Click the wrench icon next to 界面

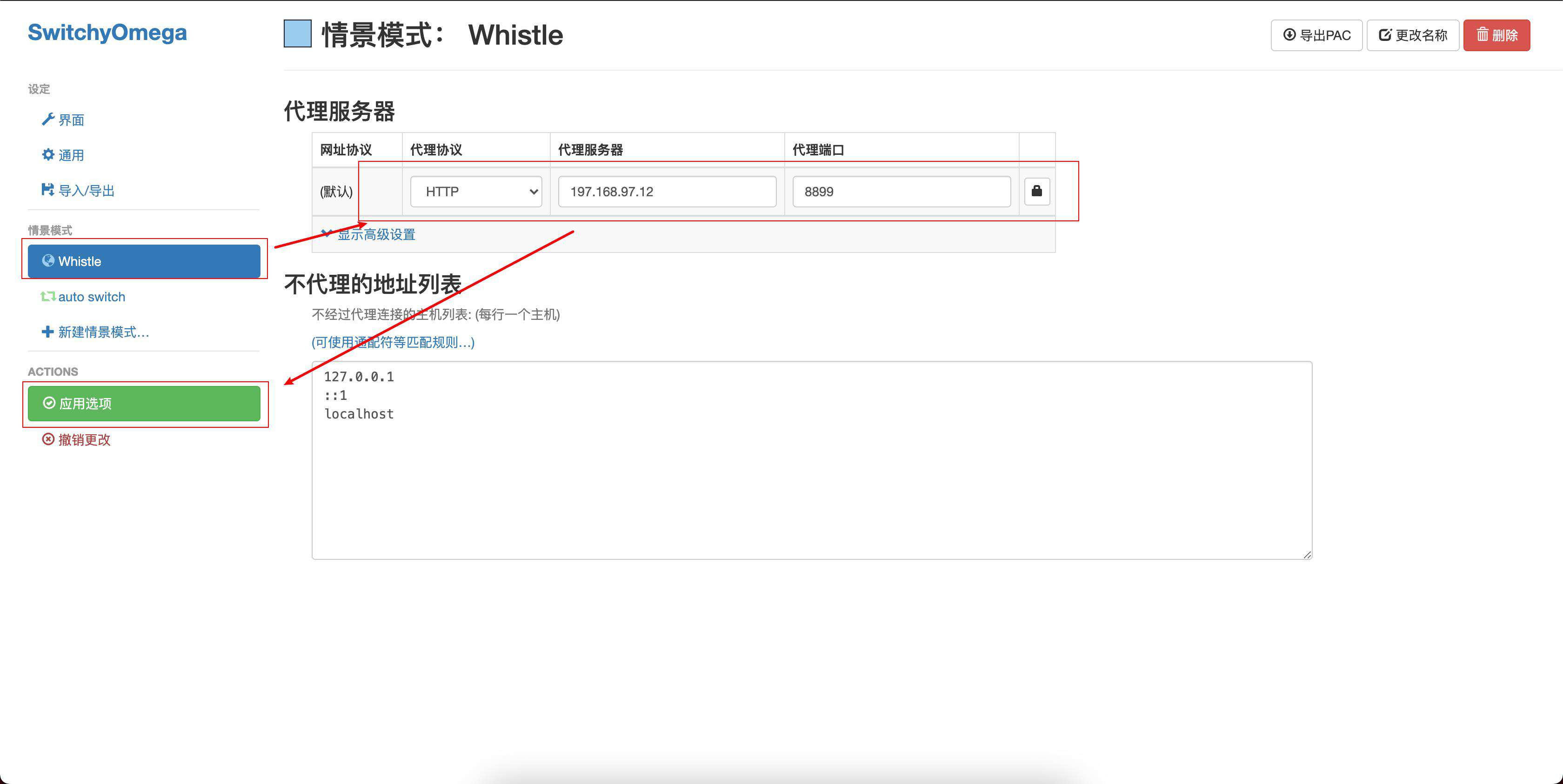pos(47,120)
